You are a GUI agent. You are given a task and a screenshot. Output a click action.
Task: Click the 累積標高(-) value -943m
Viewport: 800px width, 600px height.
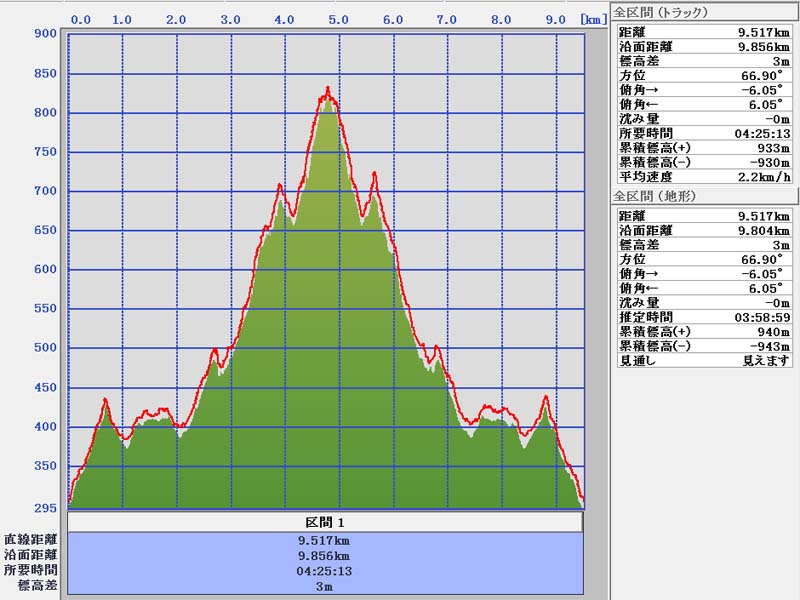coord(767,346)
